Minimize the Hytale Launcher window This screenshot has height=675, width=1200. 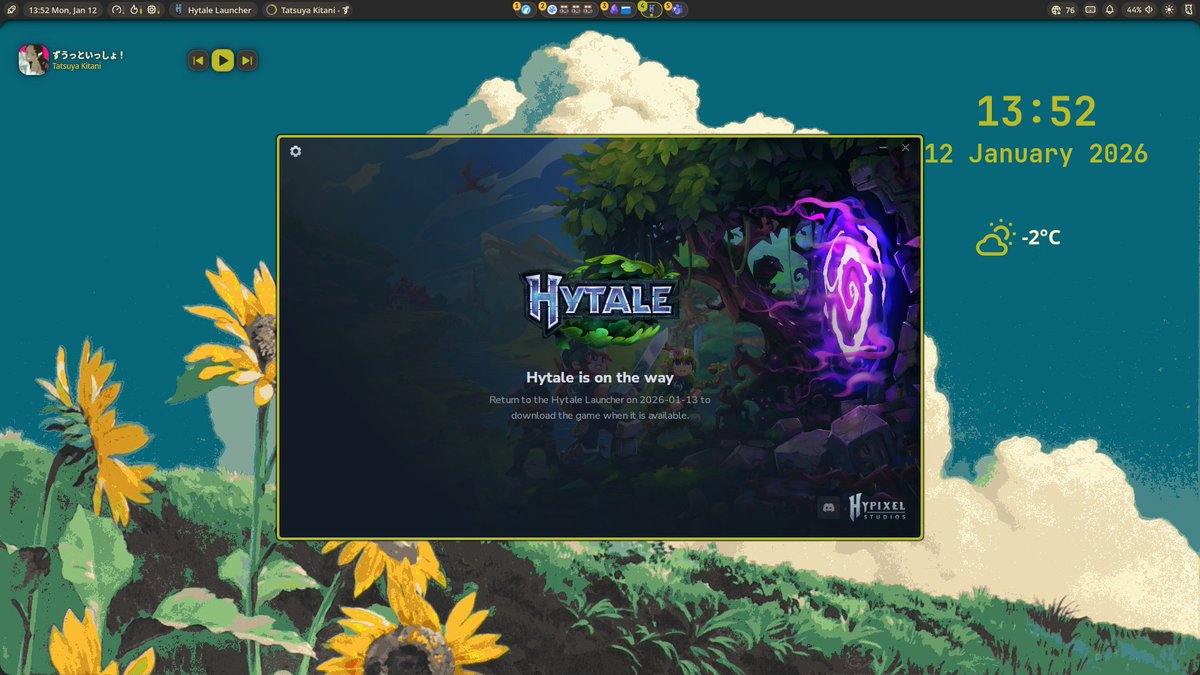pyautogui.click(x=883, y=148)
